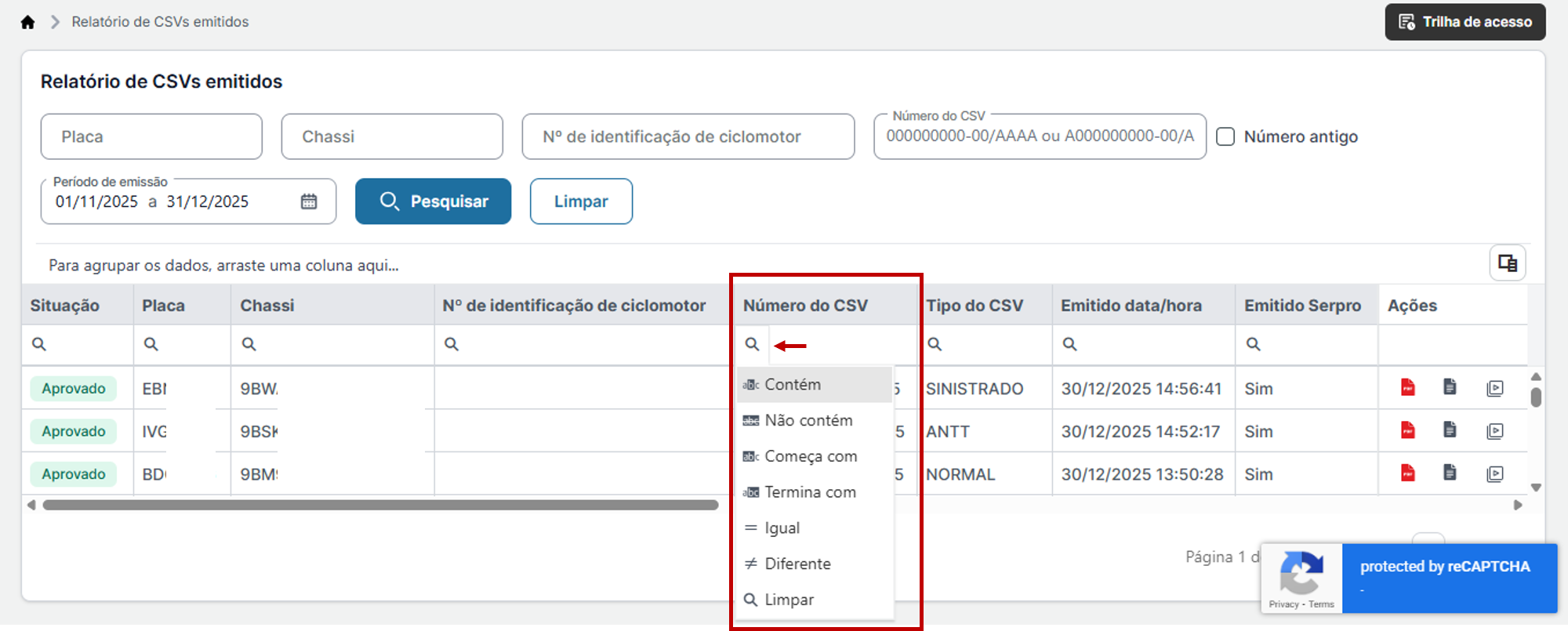Download PDF for the ANTT row
1568x631 pixels.
(1408, 430)
